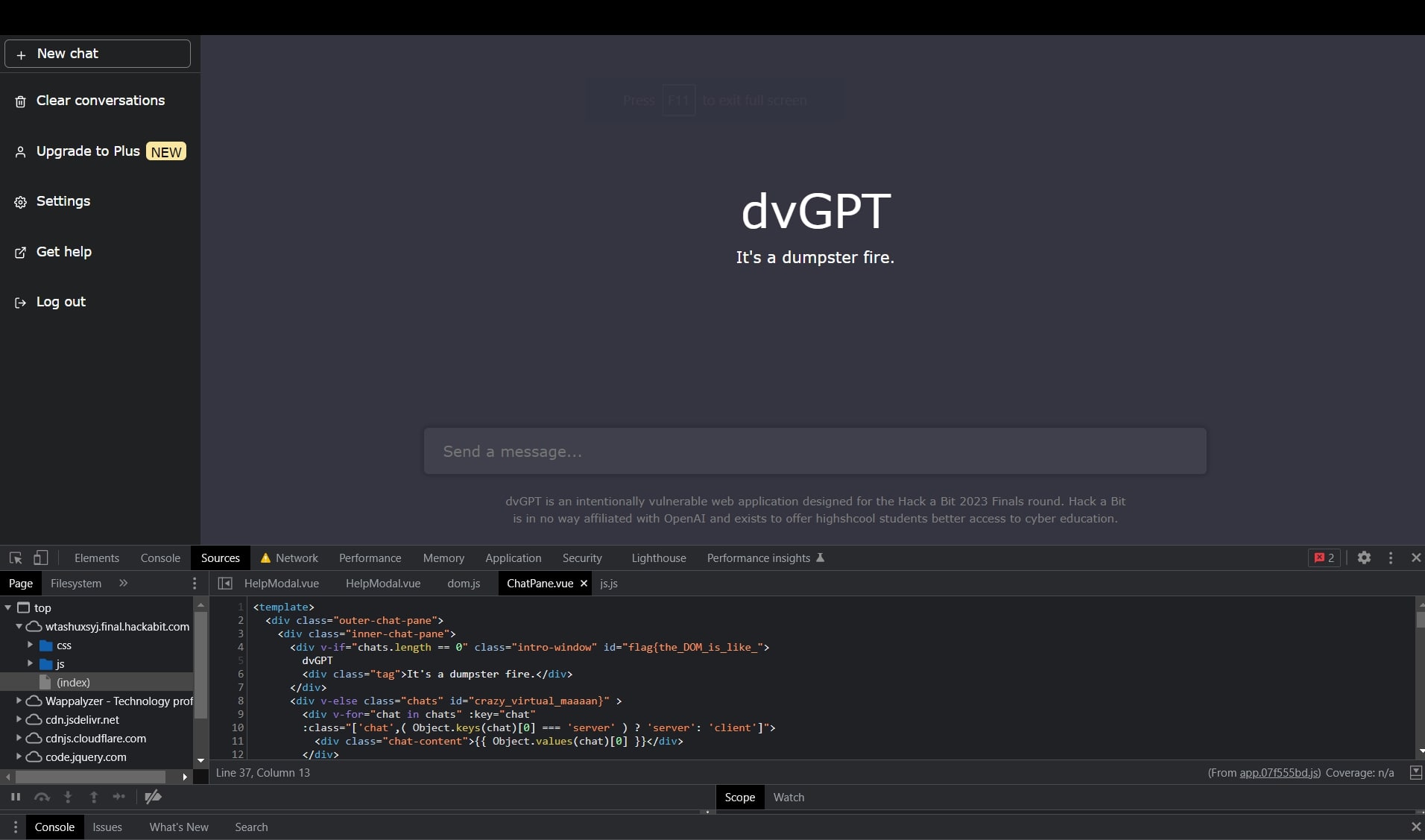Image resolution: width=1425 pixels, height=840 pixels.
Task: Click the Clear conversations trash icon
Action: pos(21,101)
